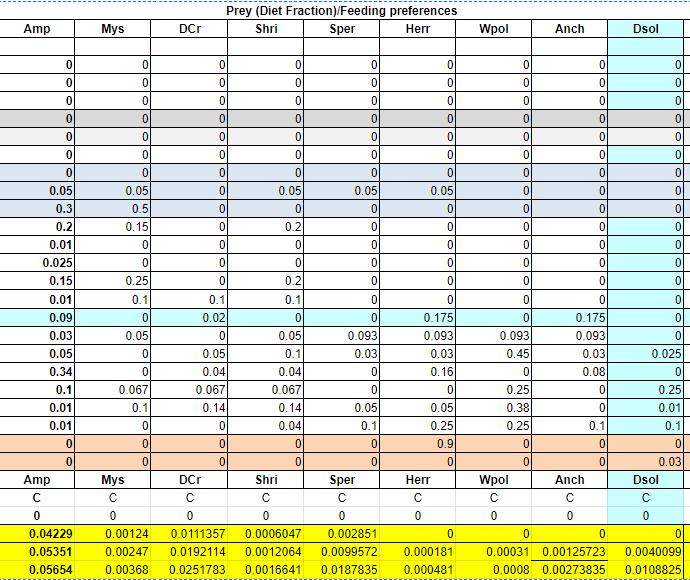This screenshot has width=690, height=580.
Task: Click the 0.05654 yellow cell
Action: coord(37,570)
